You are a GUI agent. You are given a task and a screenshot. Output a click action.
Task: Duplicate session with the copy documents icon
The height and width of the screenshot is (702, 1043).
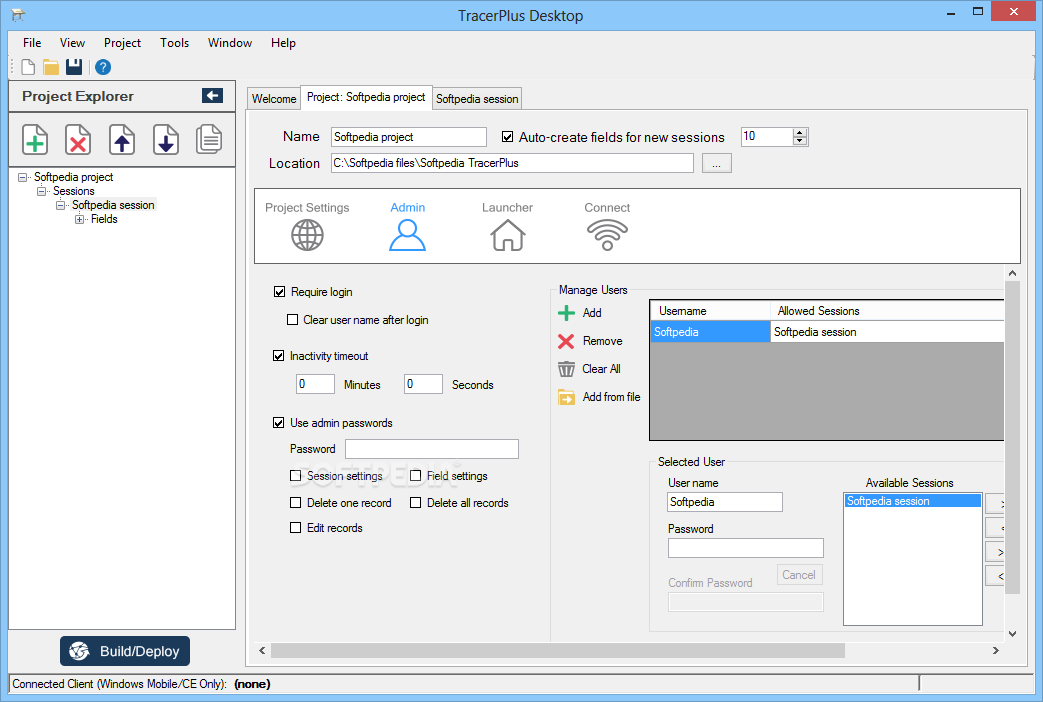209,140
